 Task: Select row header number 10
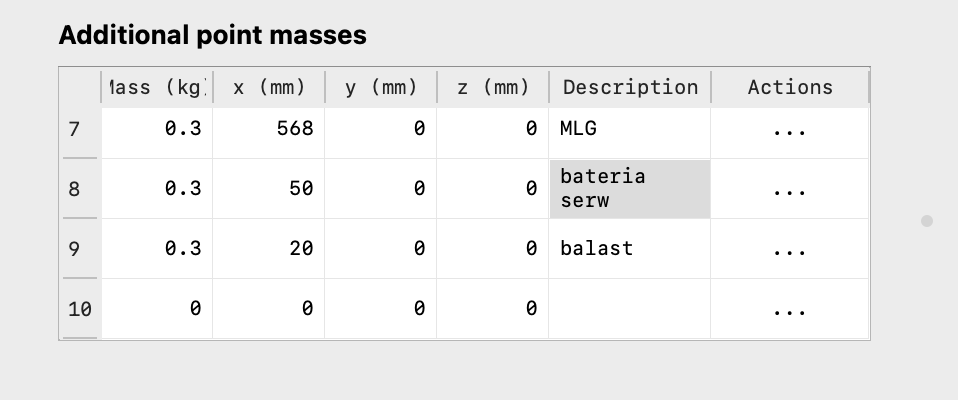[80, 309]
